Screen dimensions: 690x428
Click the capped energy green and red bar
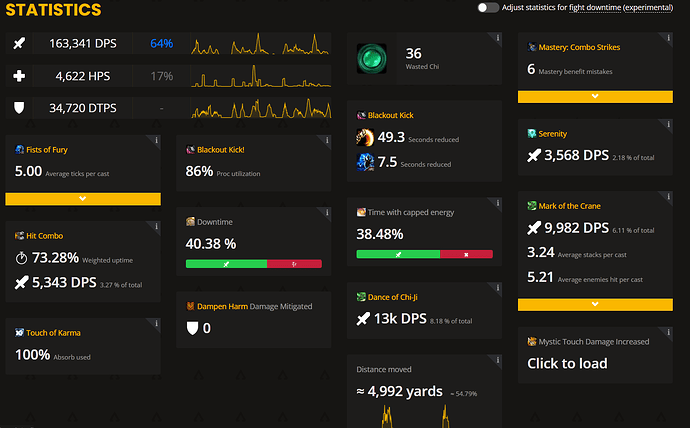[424, 254]
